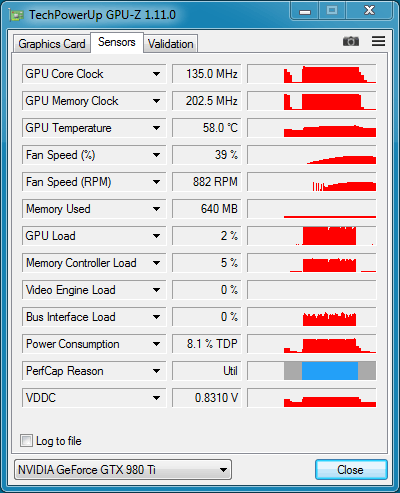
Task: Click the camera screenshot icon
Action: 351,41
